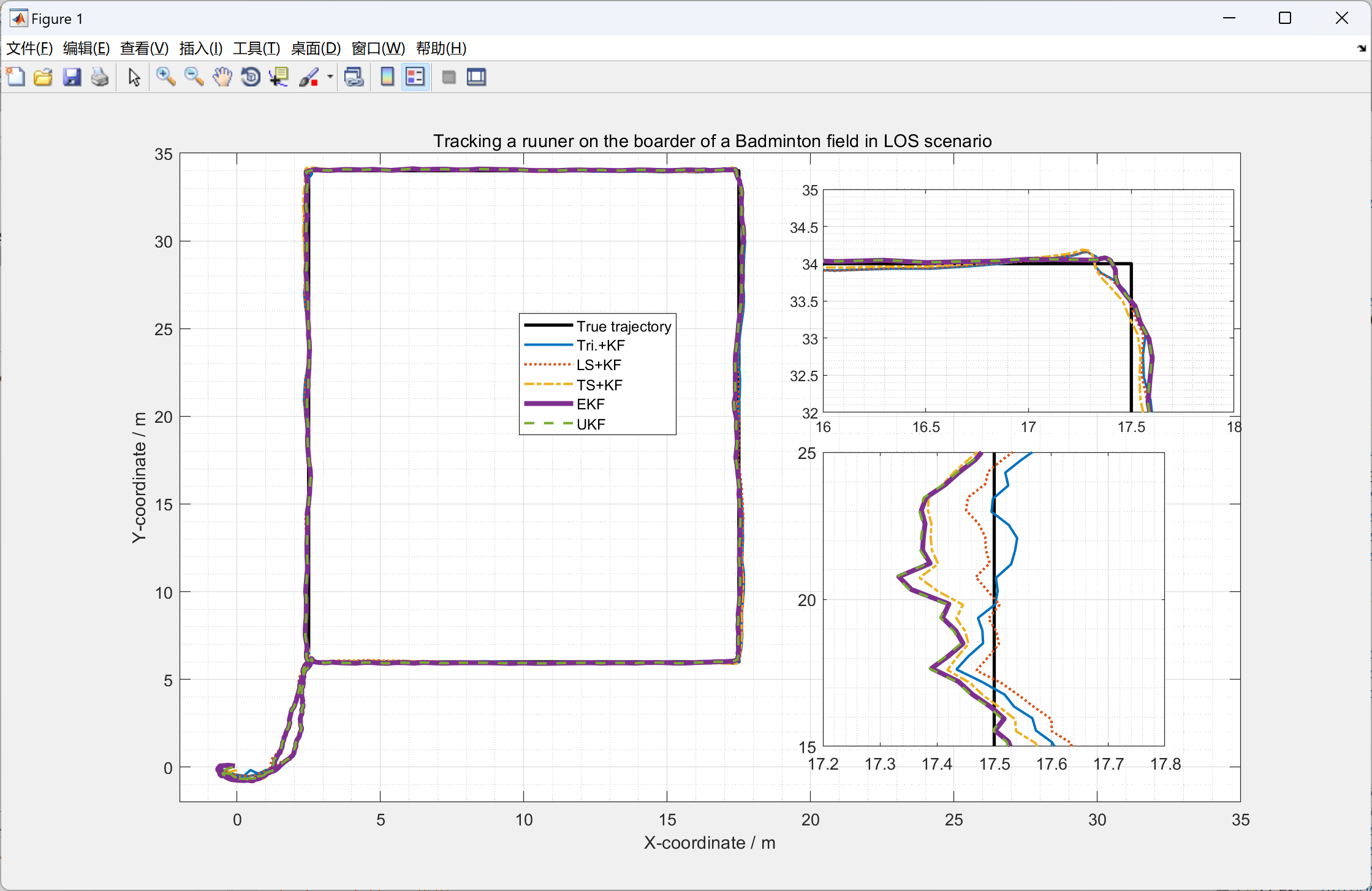The image size is (1372, 891).
Task: Activate the Data Cursor tool
Action: coord(279,77)
